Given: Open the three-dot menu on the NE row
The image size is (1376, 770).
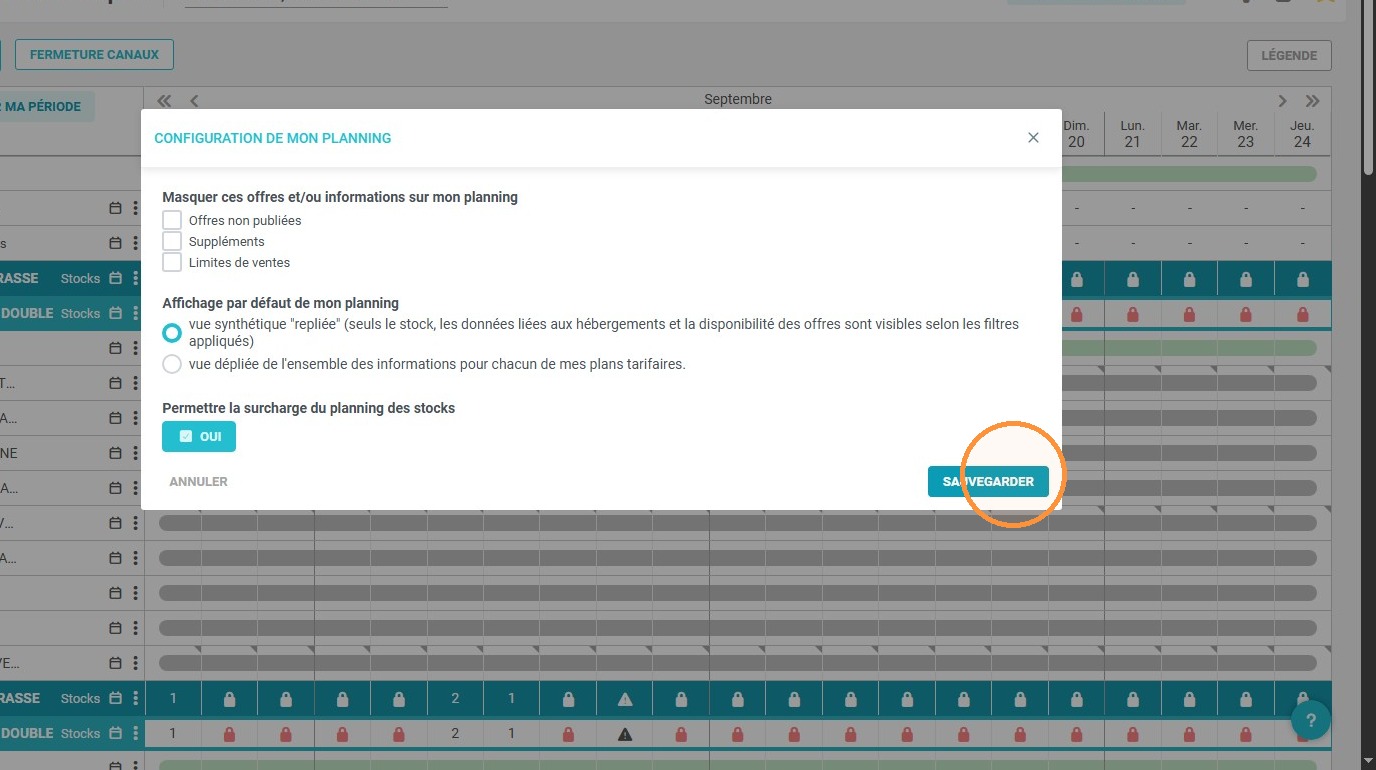Looking at the screenshot, I should click(x=135, y=453).
